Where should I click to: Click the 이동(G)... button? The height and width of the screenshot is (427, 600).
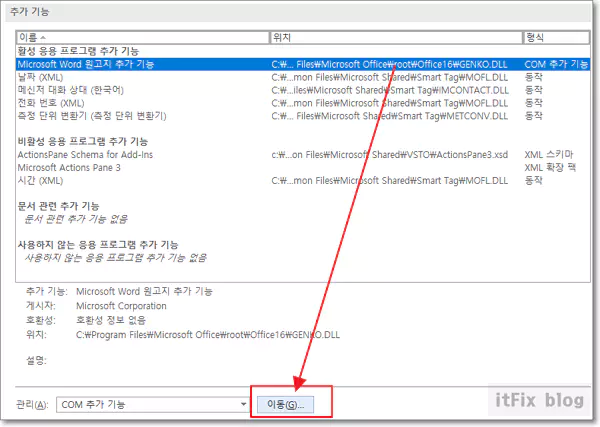point(285,404)
